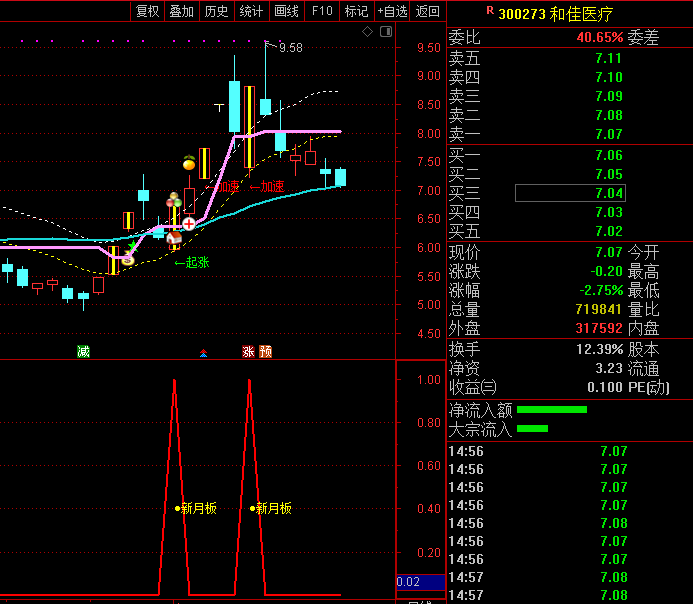Select the 画线 drawing tools

pos(286,11)
